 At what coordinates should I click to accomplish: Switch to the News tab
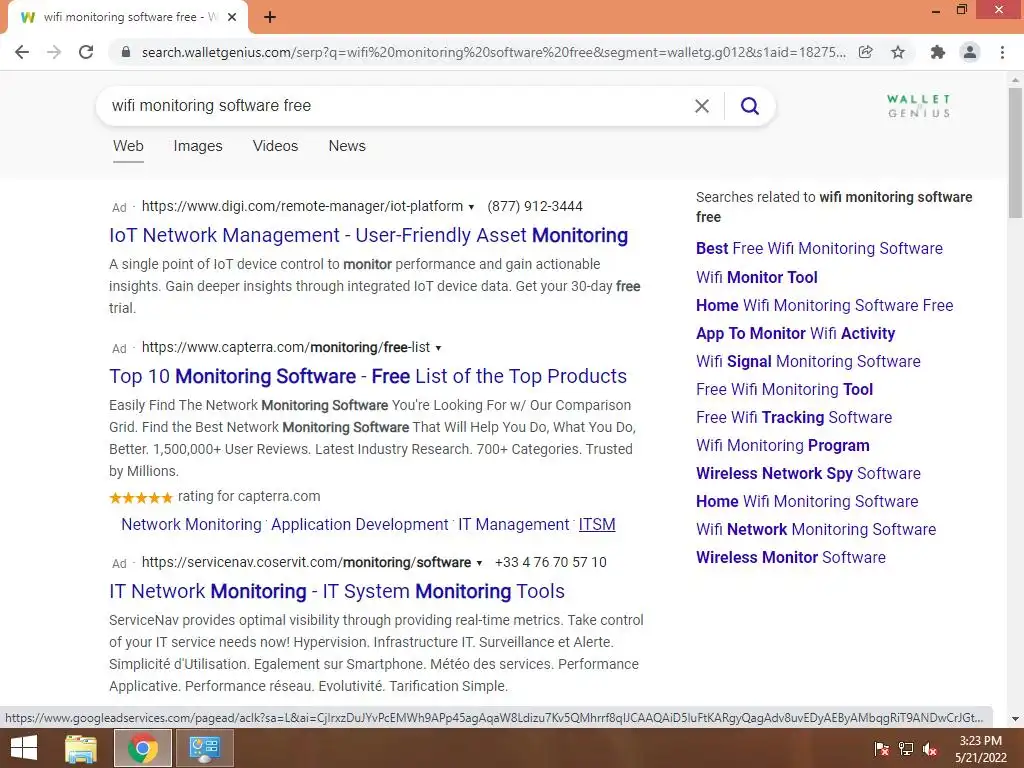pos(347,146)
